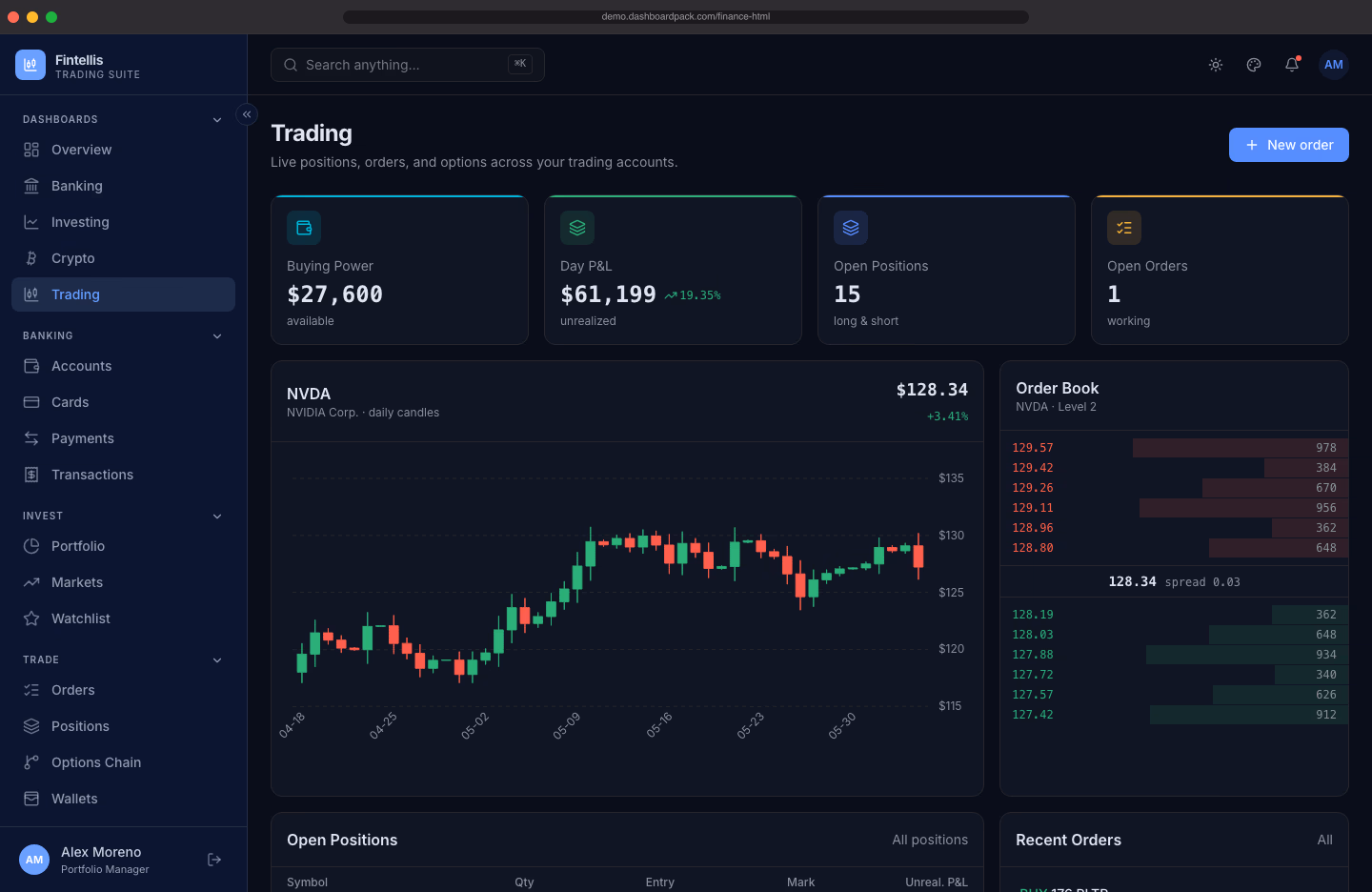Screen dimensions: 1372x892
Task: Open the All positions link
Action: tap(930, 840)
